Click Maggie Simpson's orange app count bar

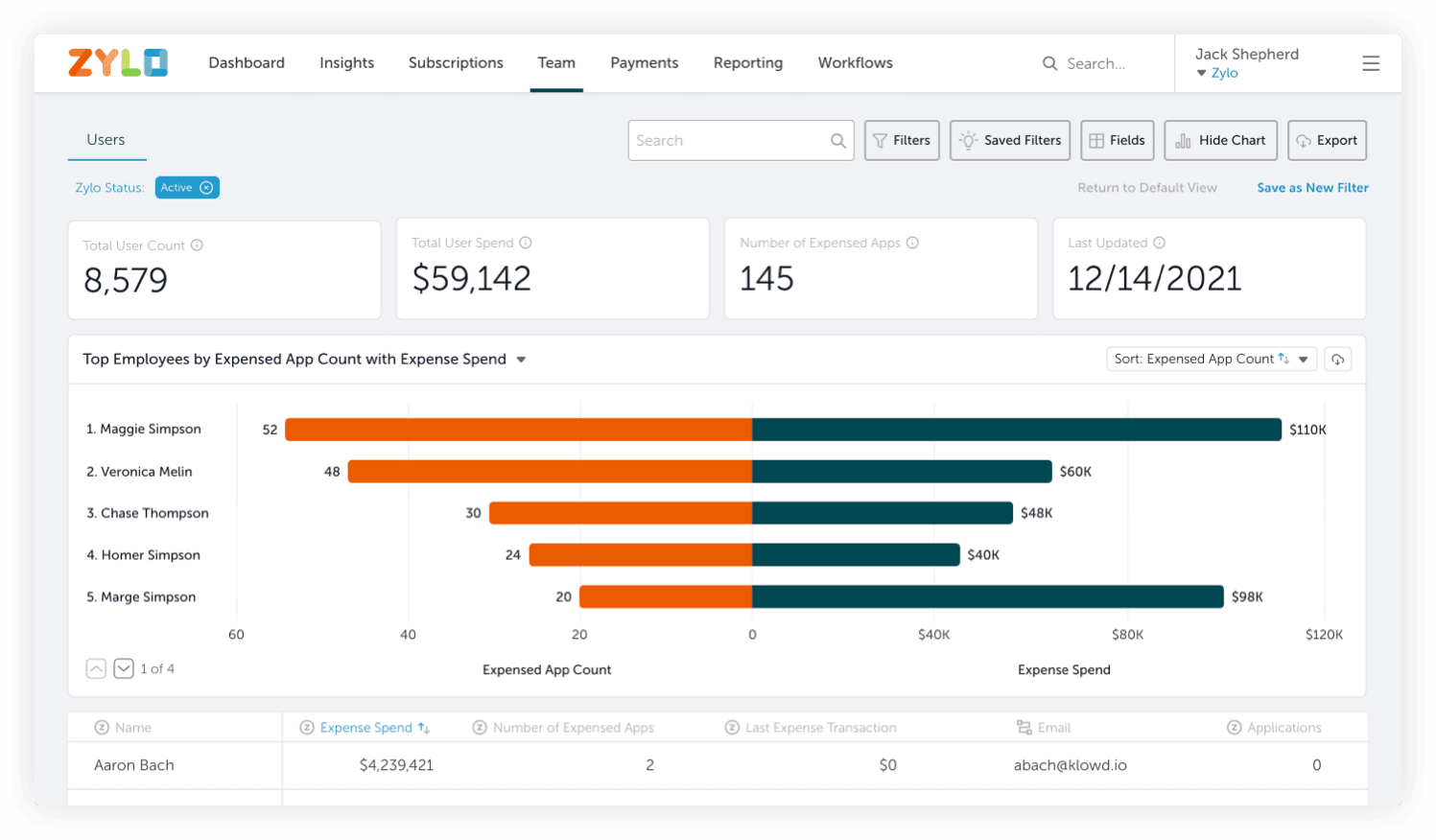(x=518, y=430)
